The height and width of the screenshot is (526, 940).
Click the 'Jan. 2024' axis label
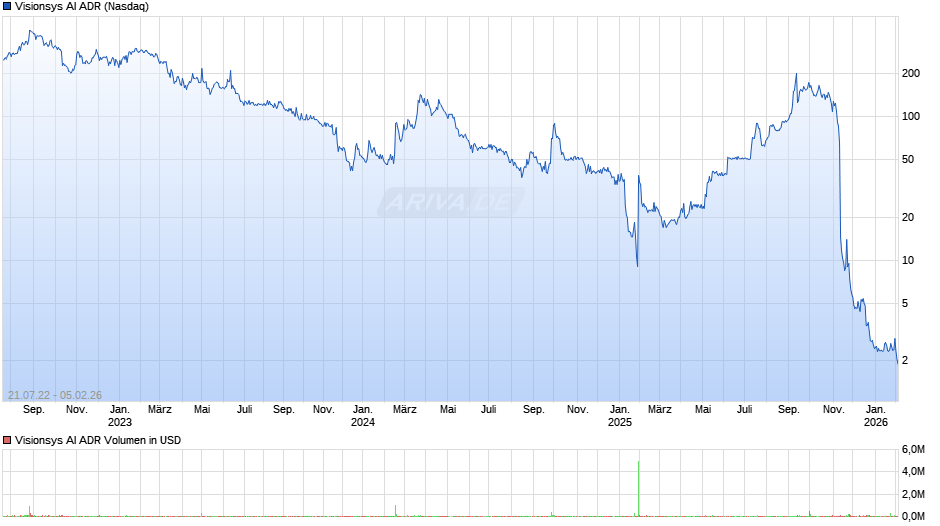tap(363, 416)
